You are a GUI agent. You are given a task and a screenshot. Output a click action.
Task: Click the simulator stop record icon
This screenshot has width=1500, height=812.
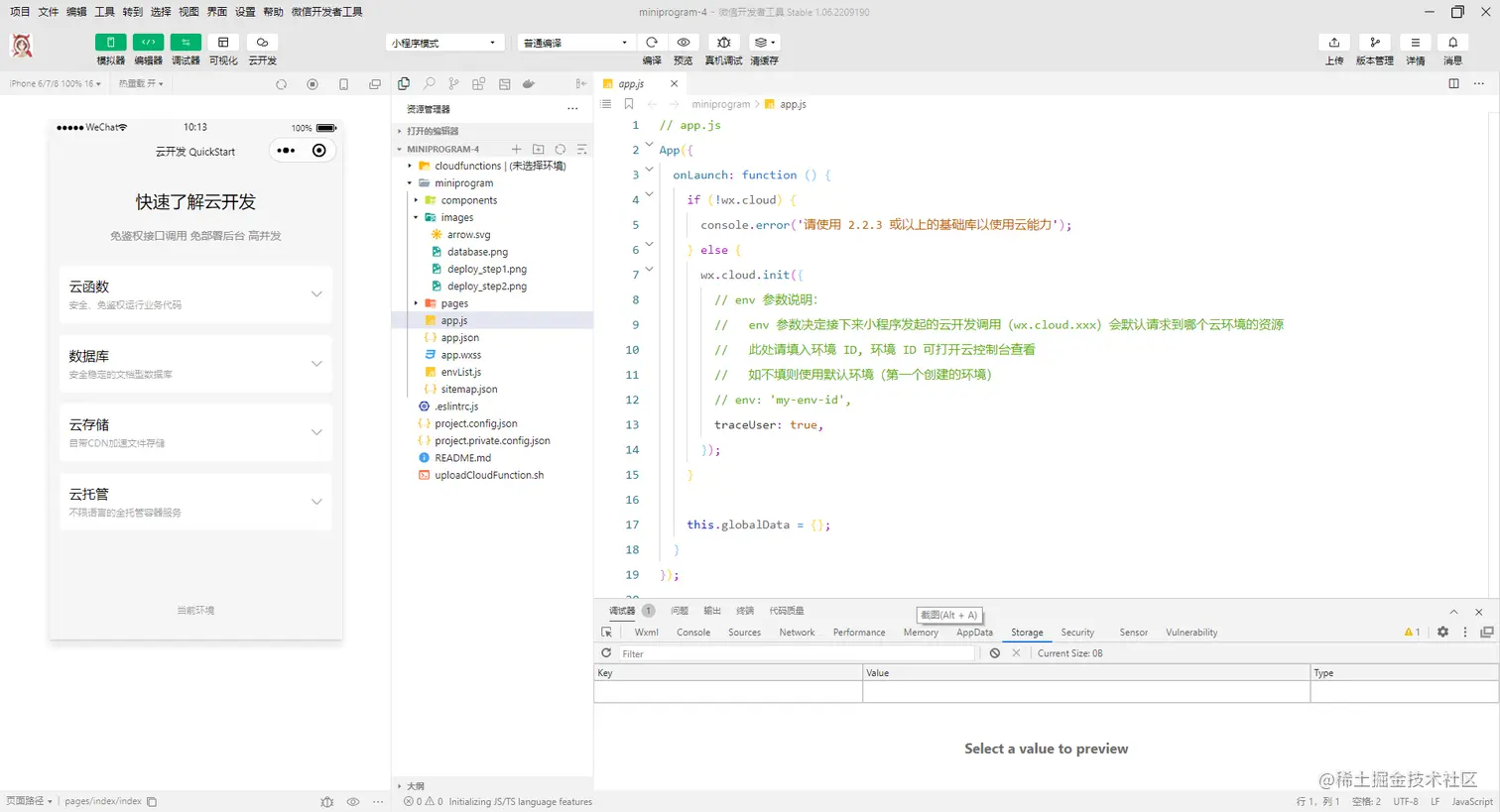pos(312,84)
